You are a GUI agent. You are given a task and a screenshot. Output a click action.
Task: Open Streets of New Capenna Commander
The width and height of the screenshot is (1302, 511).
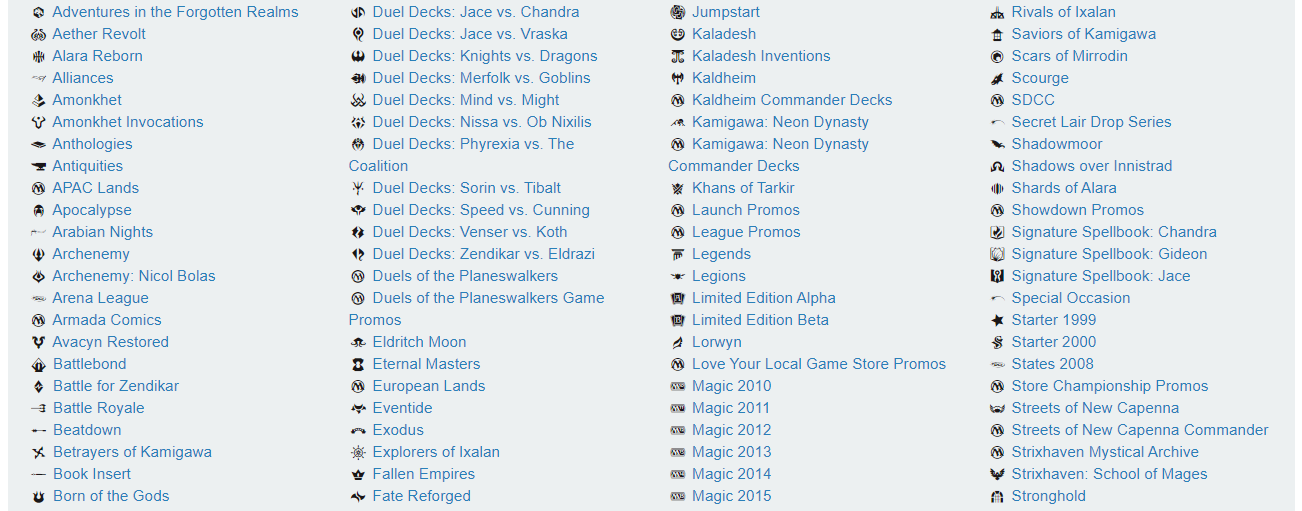pyautogui.click(x=1140, y=430)
